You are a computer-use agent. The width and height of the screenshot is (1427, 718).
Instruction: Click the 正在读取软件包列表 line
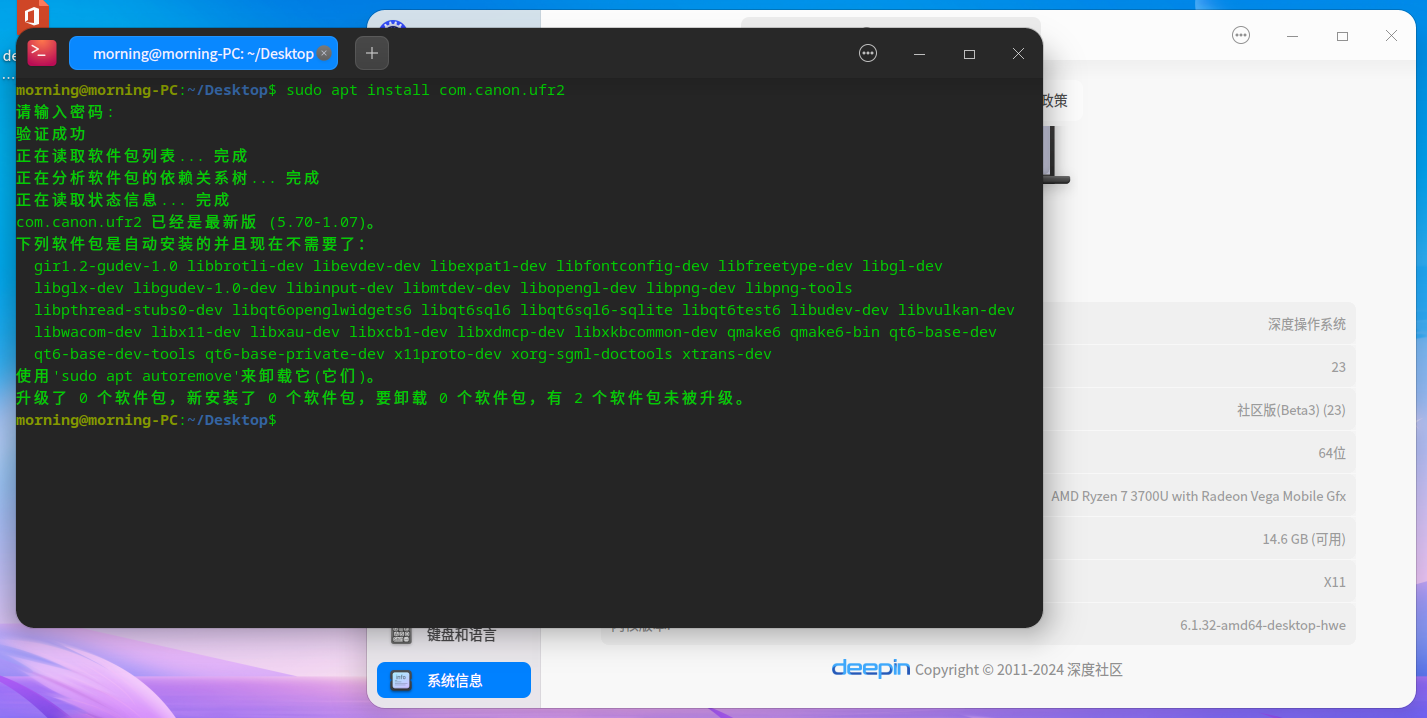click(132, 156)
